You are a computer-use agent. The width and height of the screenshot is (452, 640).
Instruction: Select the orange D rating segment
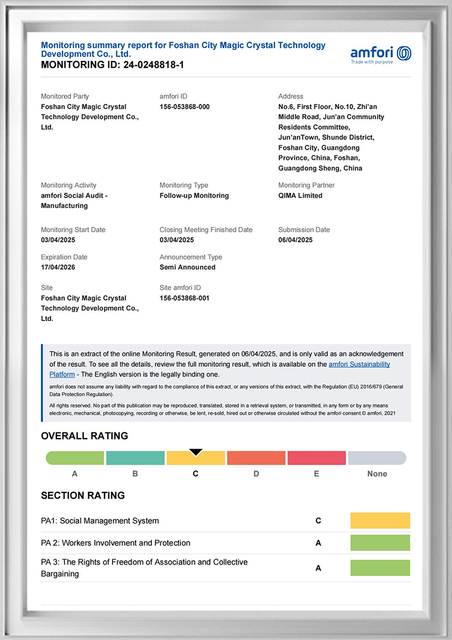click(256, 458)
